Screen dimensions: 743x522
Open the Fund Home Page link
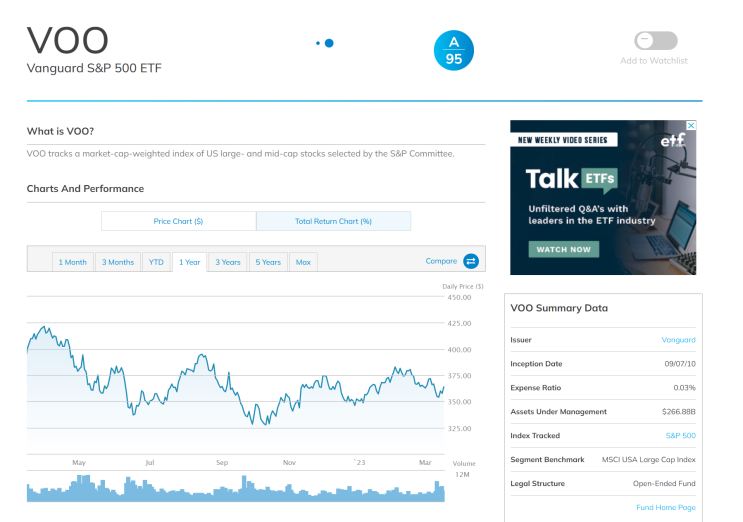pyautogui.click(x=666, y=507)
